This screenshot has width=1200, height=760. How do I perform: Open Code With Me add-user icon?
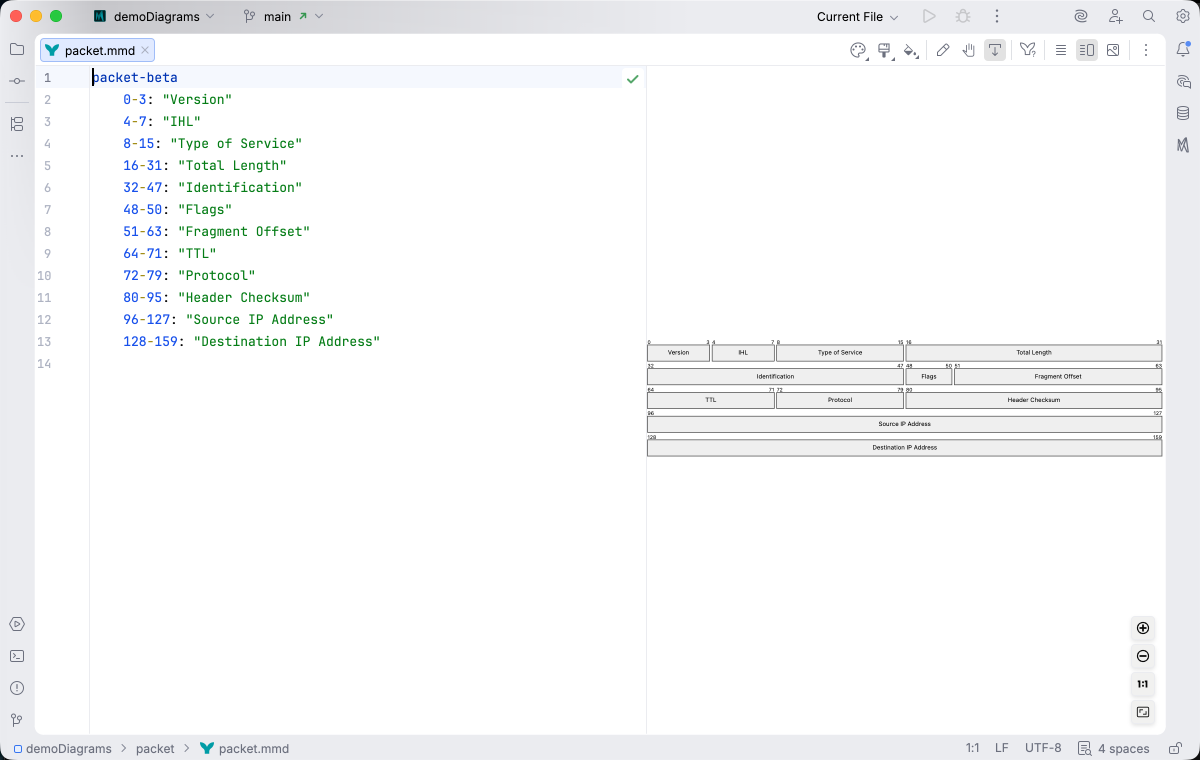(x=1116, y=16)
